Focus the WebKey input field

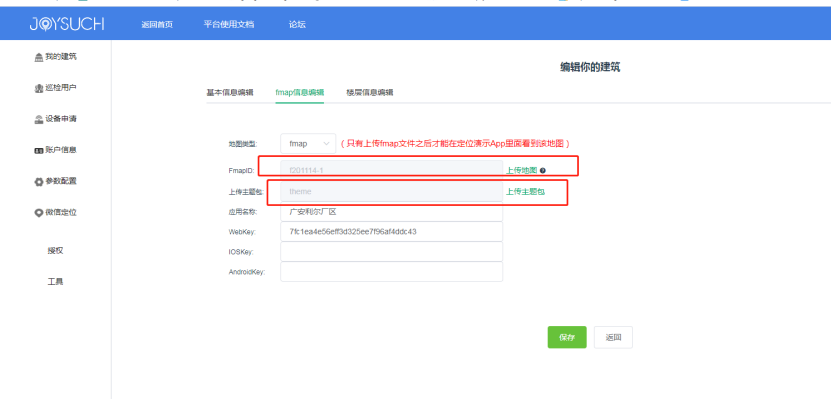click(392, 232)
